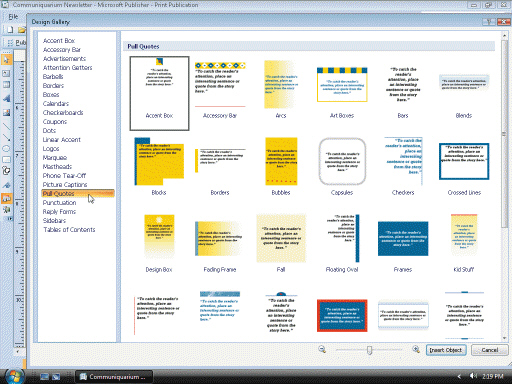Image resolution: width=512 pixels, height=384 pixels.
Task: Zoom out with the magnifier minus icon
Action: coord(322,349)
